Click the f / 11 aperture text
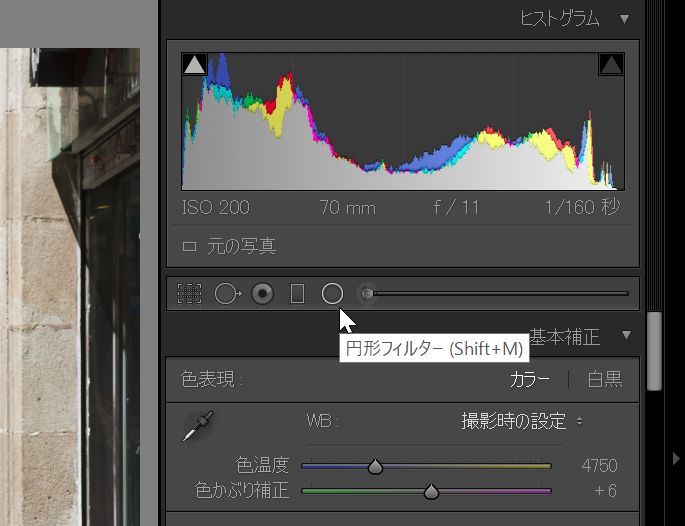685x526 pixels. coord(456,207)
